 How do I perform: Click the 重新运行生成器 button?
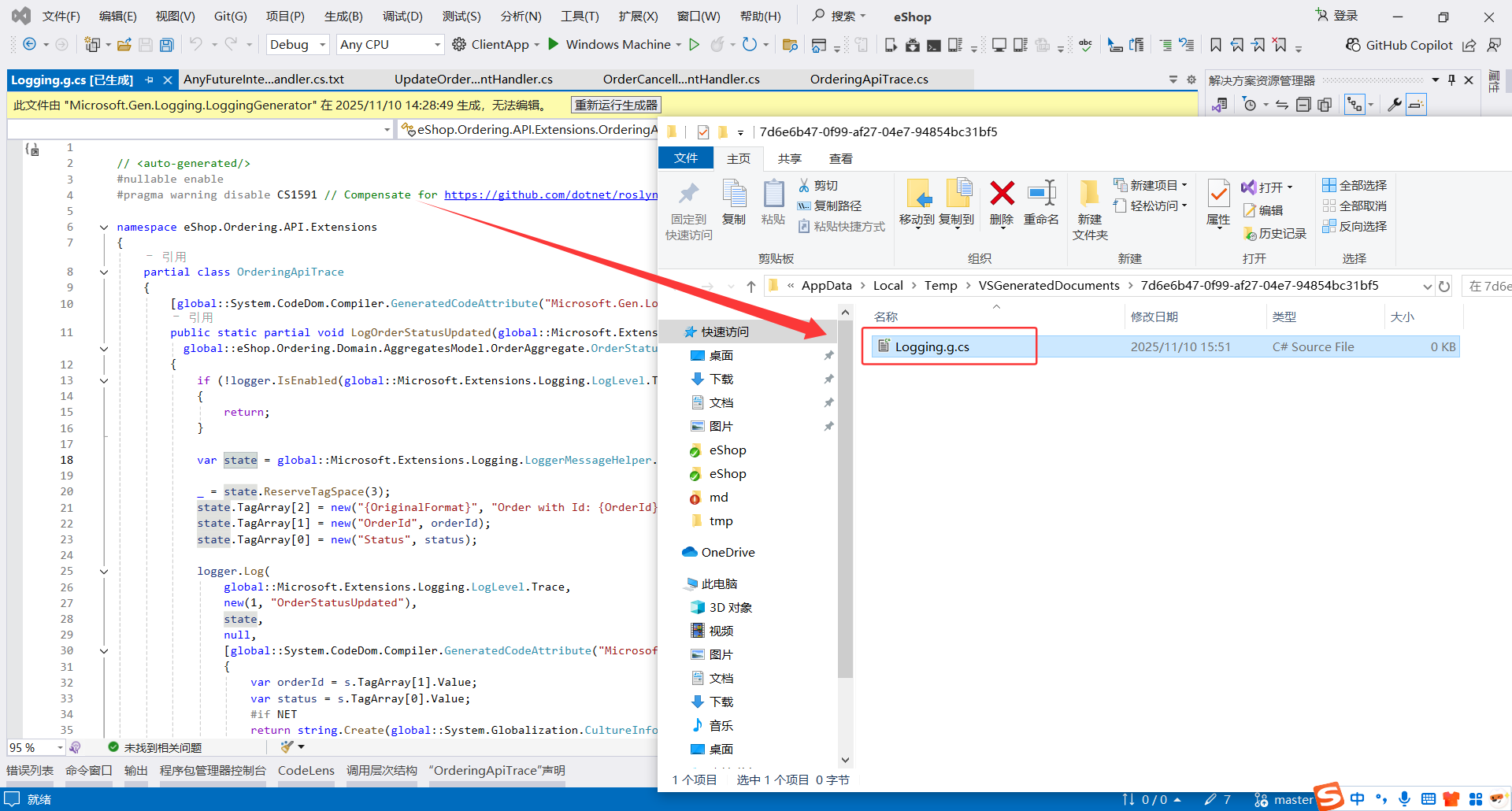point(616,106)
